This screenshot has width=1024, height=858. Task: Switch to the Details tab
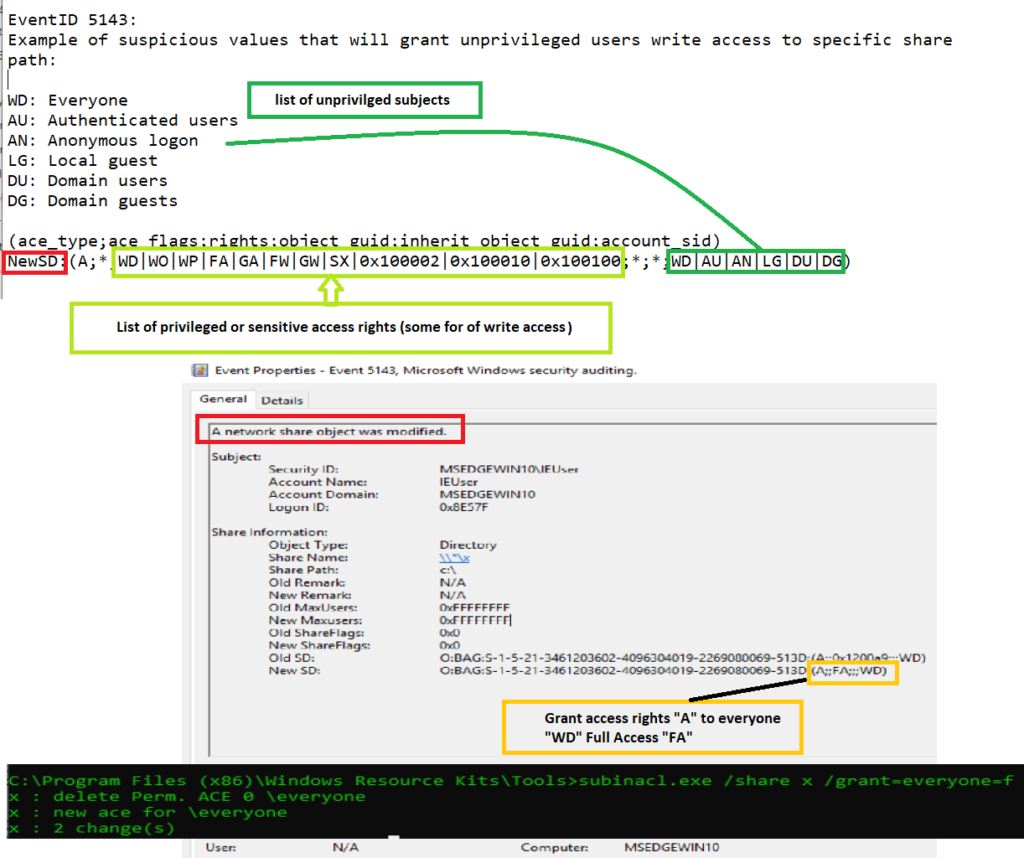coord(281,399)
